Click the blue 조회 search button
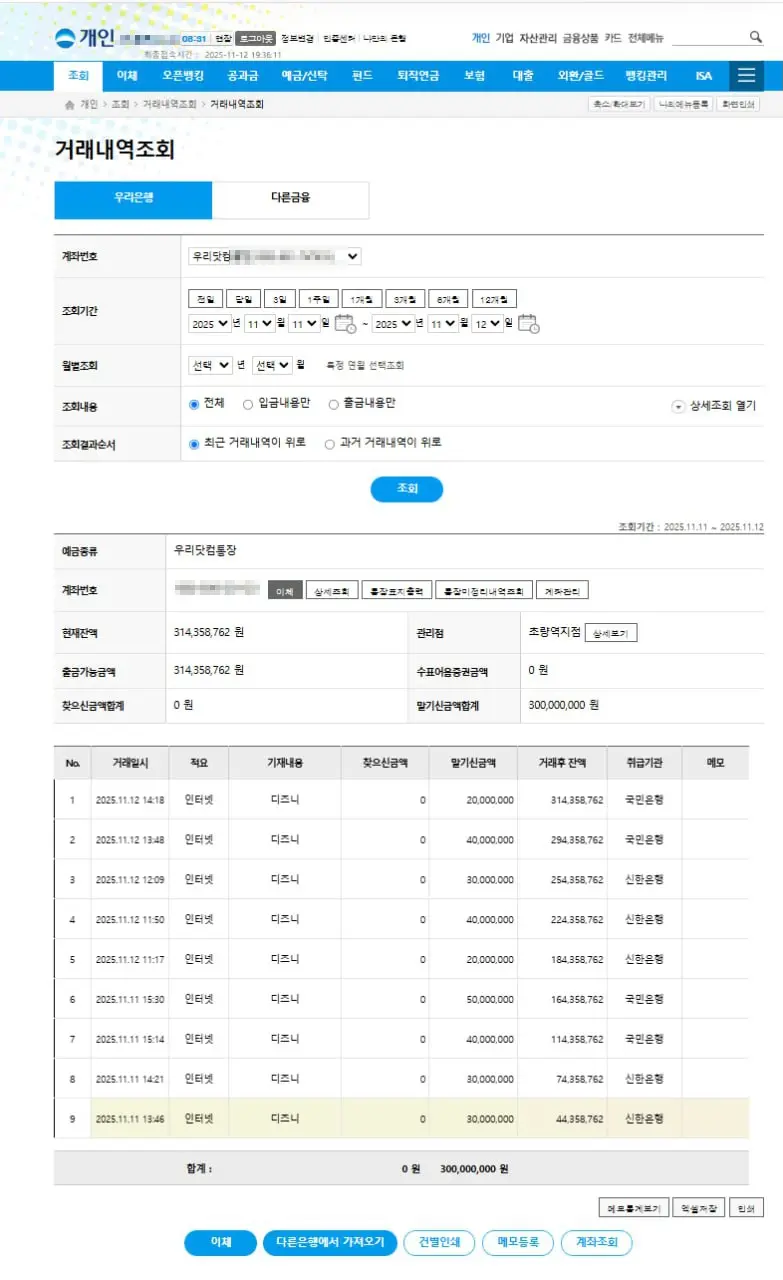Image resolution: width=783 pixels, height=1280 pixels. (x=406, y=489)
